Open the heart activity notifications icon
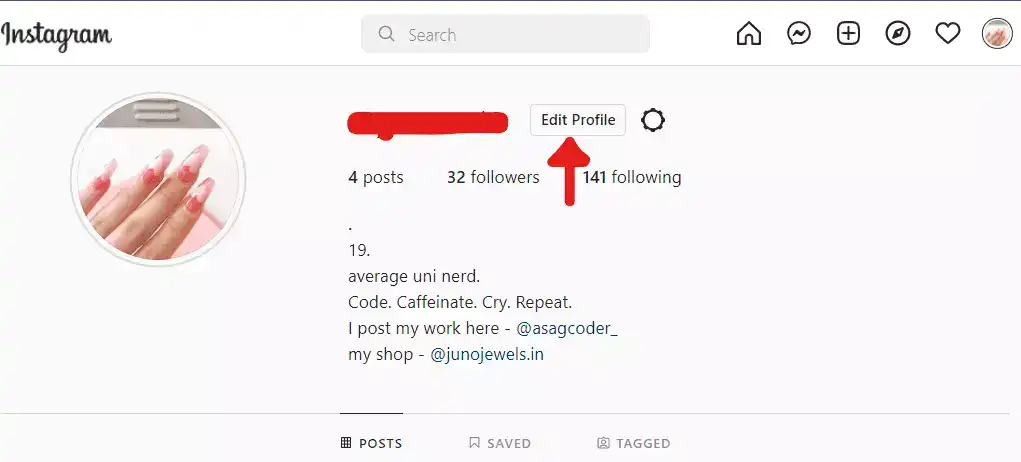Viewport: 1021px width, 462px height. 947,33
